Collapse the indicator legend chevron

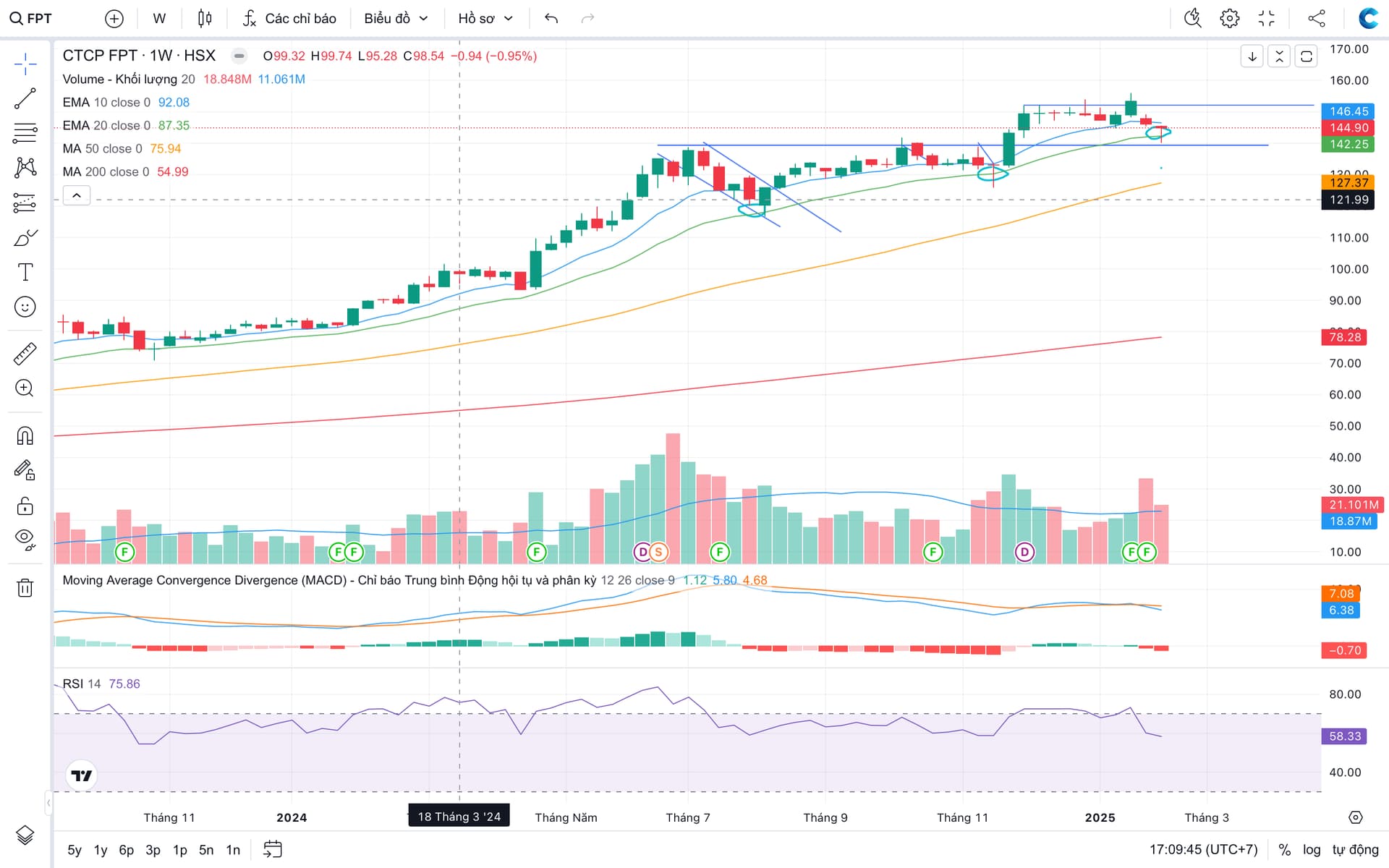pyautogui.click(x=76, y=195)
